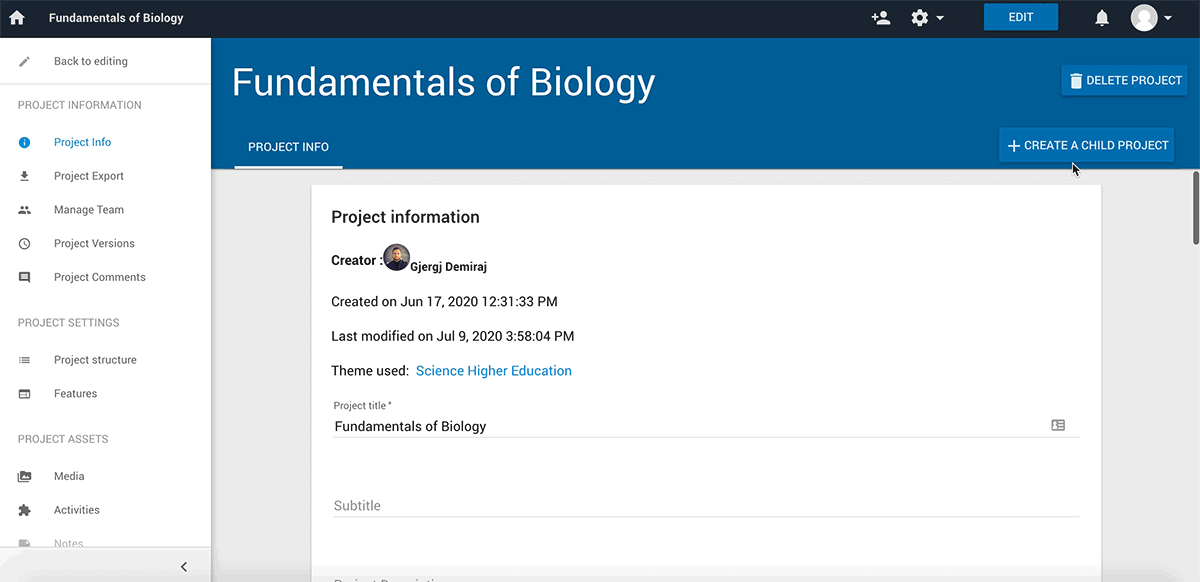The image size is (1200, 582).
Task: Click the home icon in the top bar
Action: (17, 18)
